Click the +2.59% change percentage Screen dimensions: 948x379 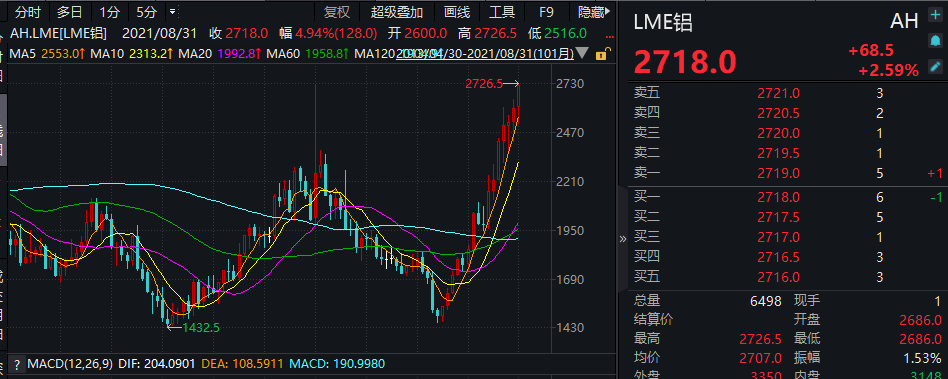pos(888,71)
